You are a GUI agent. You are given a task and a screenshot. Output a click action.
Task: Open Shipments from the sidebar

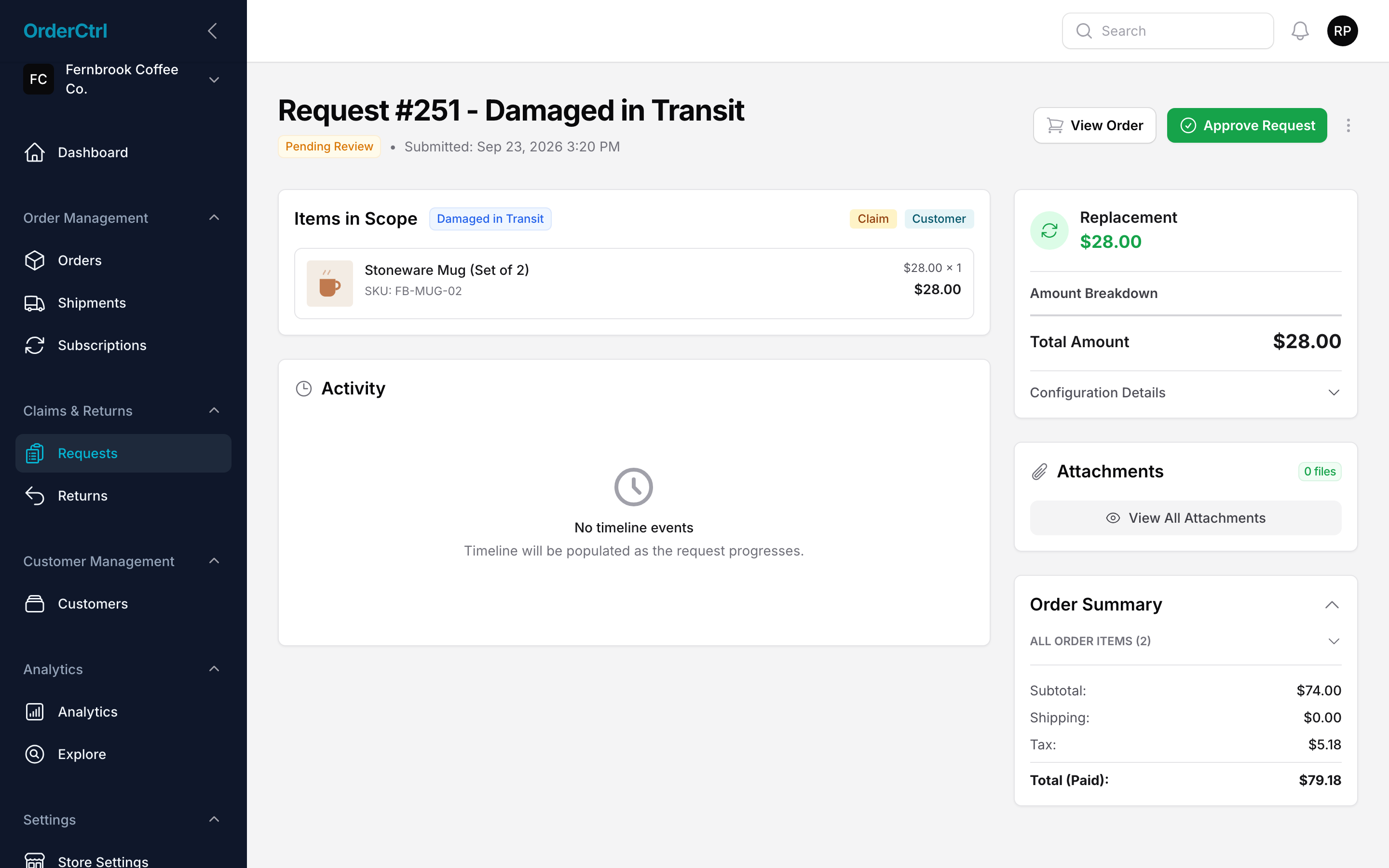click(123, 303)
